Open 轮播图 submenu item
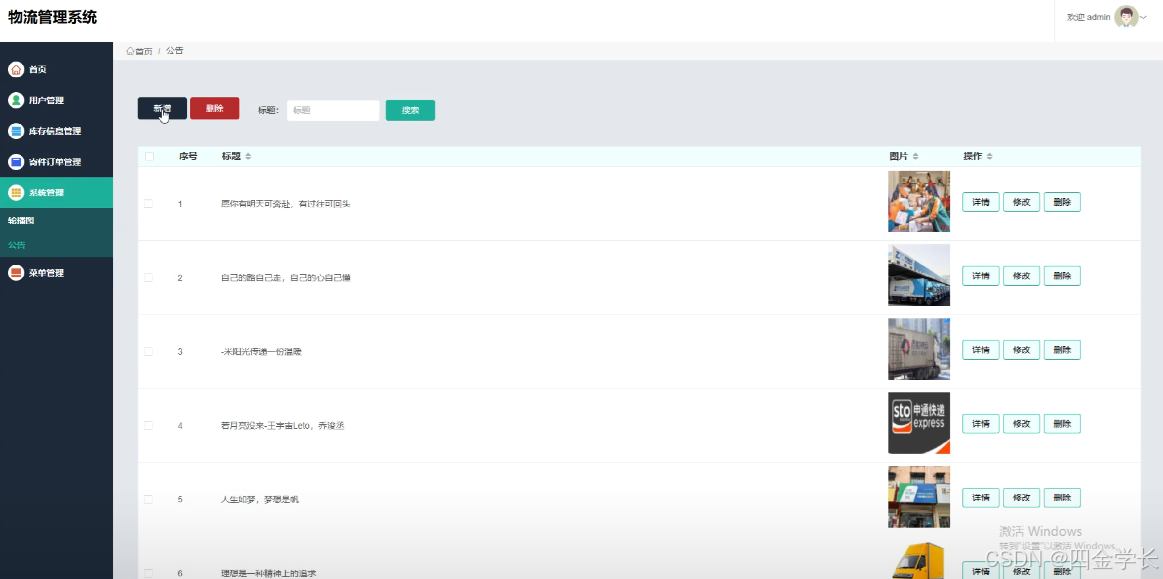Viewport: 1163px width, 579px height. [x=56, y=220]
